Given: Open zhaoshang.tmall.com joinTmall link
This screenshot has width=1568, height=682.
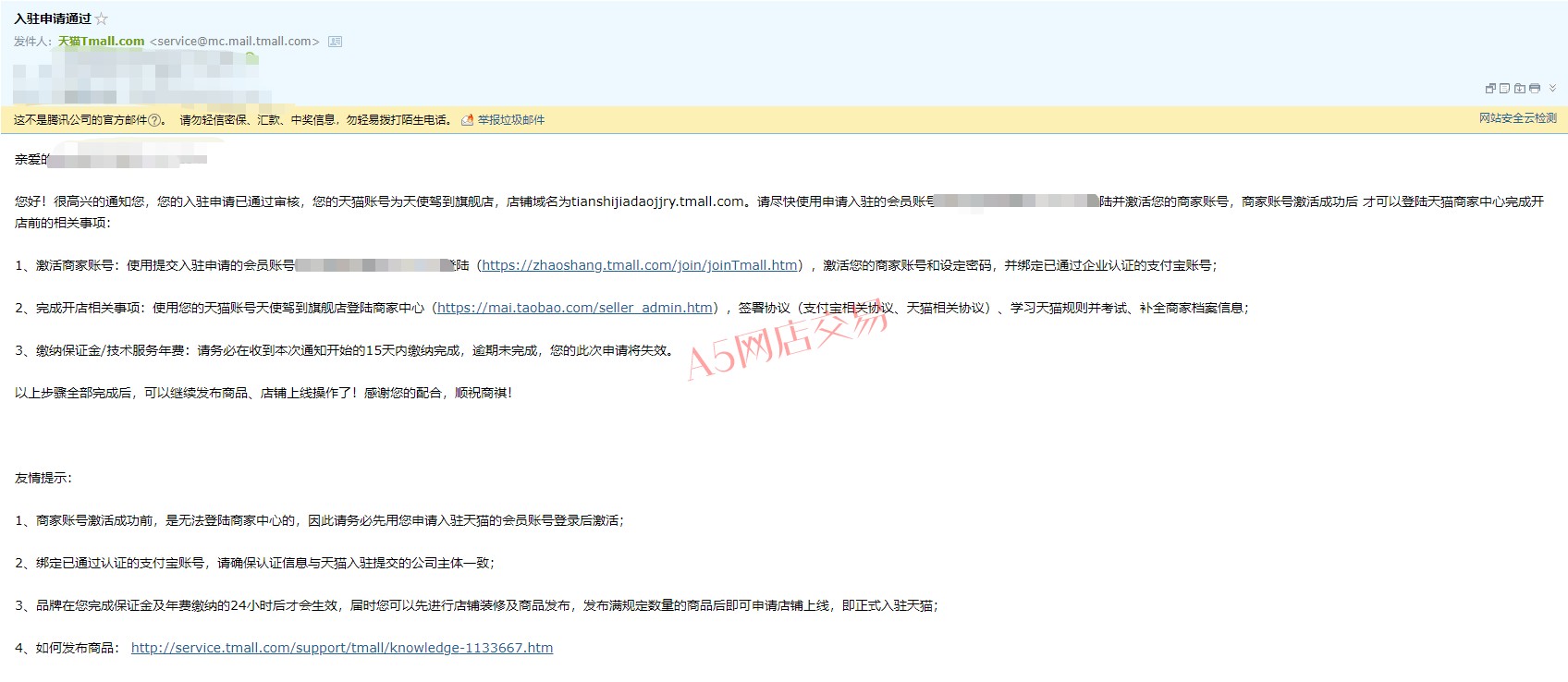Looking at the screenshot, I should coord(640,265).
